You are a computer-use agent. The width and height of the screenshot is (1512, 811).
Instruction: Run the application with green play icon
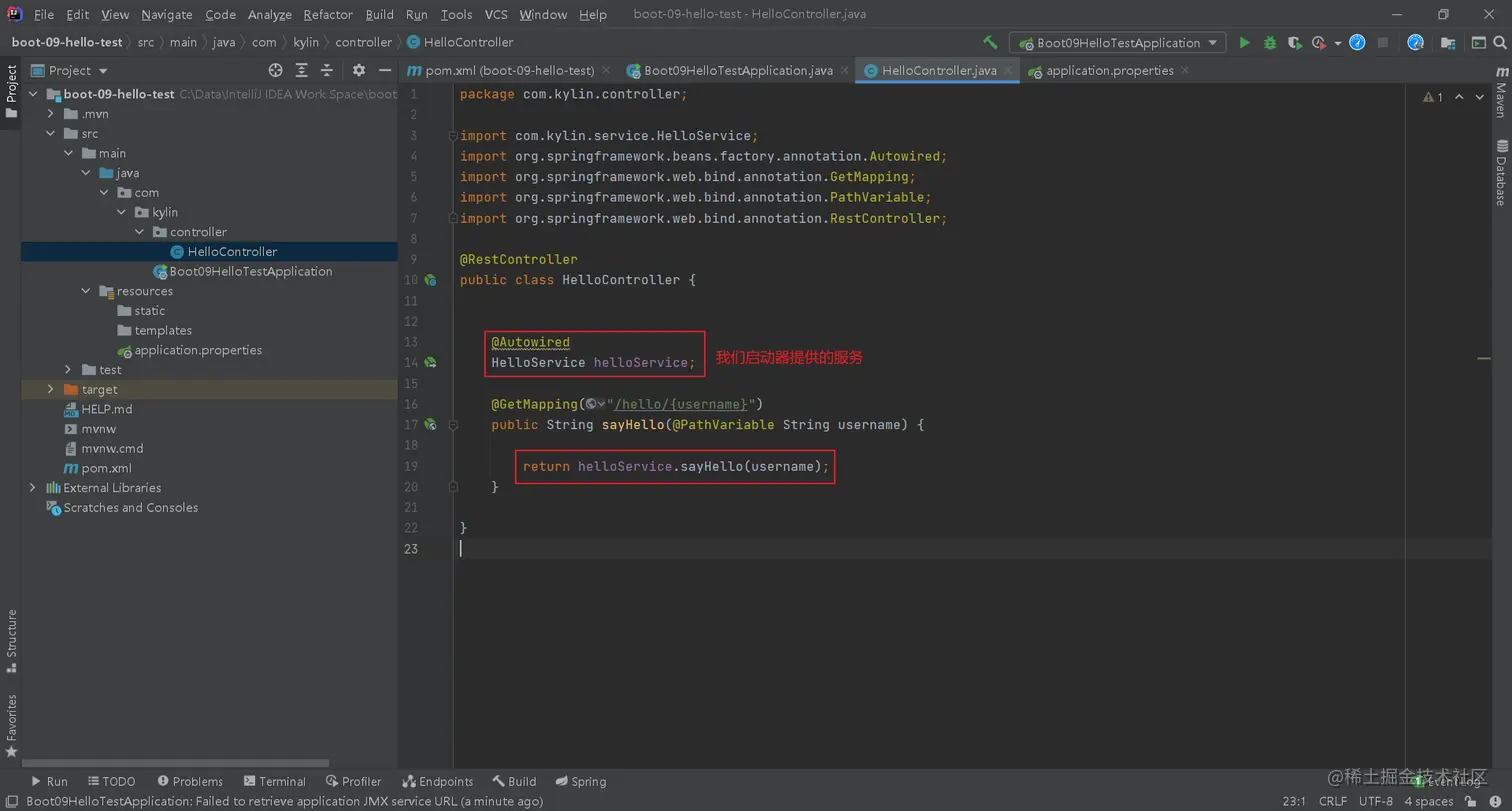1244,42
